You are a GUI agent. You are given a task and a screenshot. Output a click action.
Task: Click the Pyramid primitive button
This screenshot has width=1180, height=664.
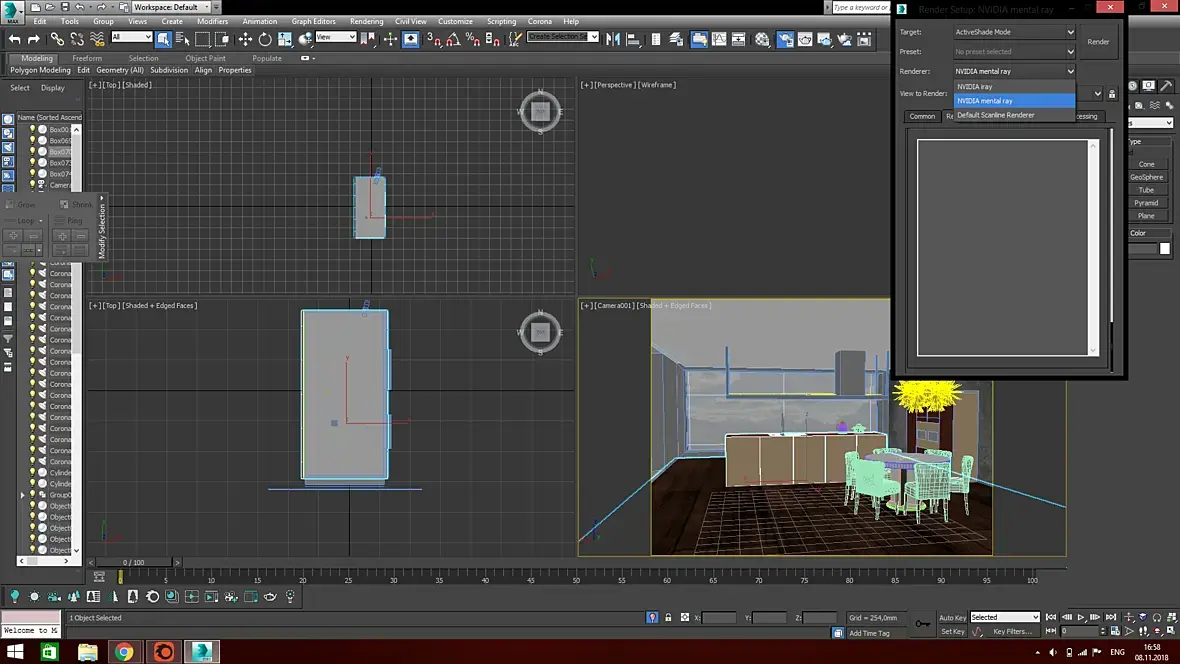tap(1146, 203)
